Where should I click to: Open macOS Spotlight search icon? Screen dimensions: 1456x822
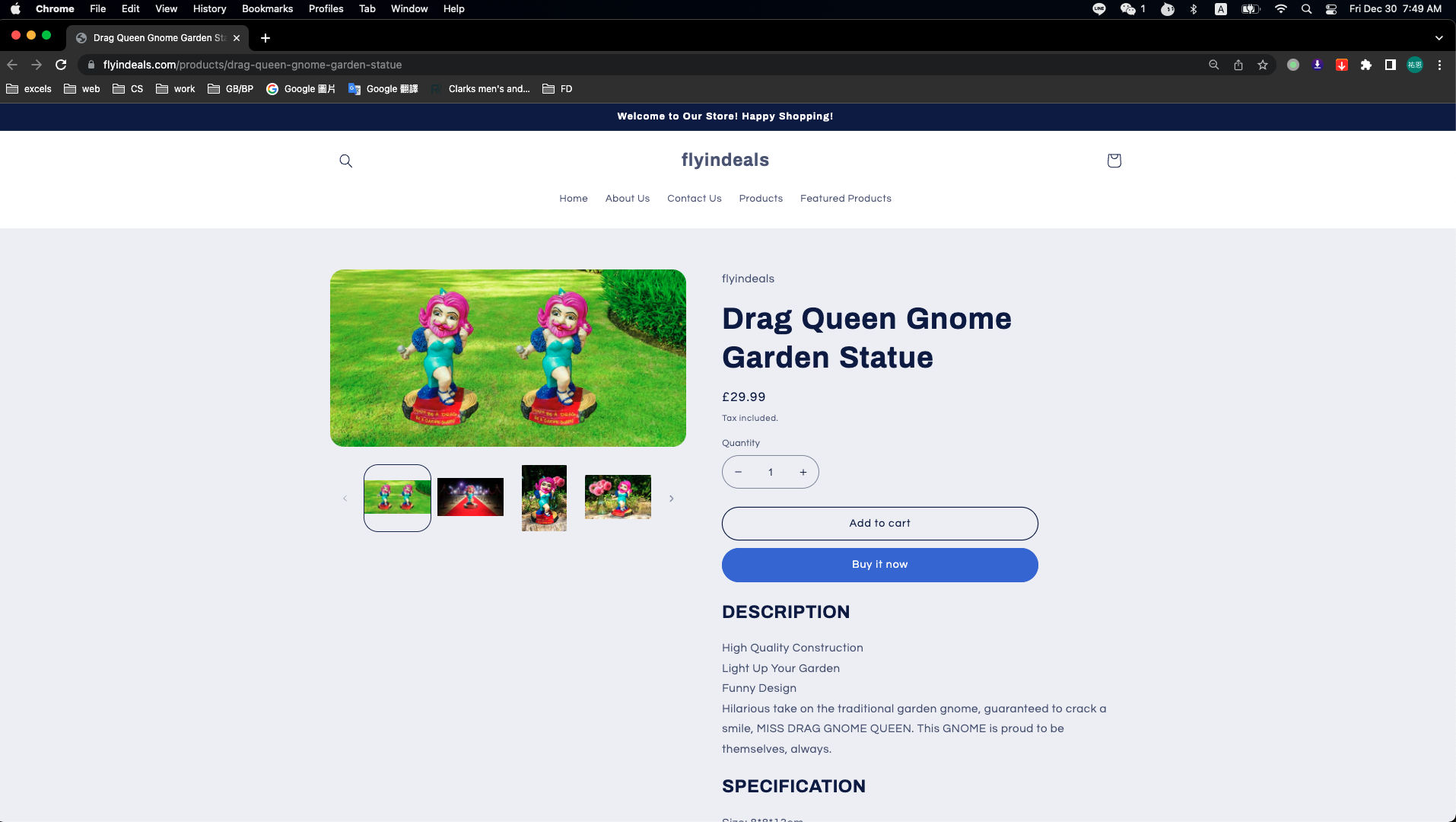[1306, 9]
